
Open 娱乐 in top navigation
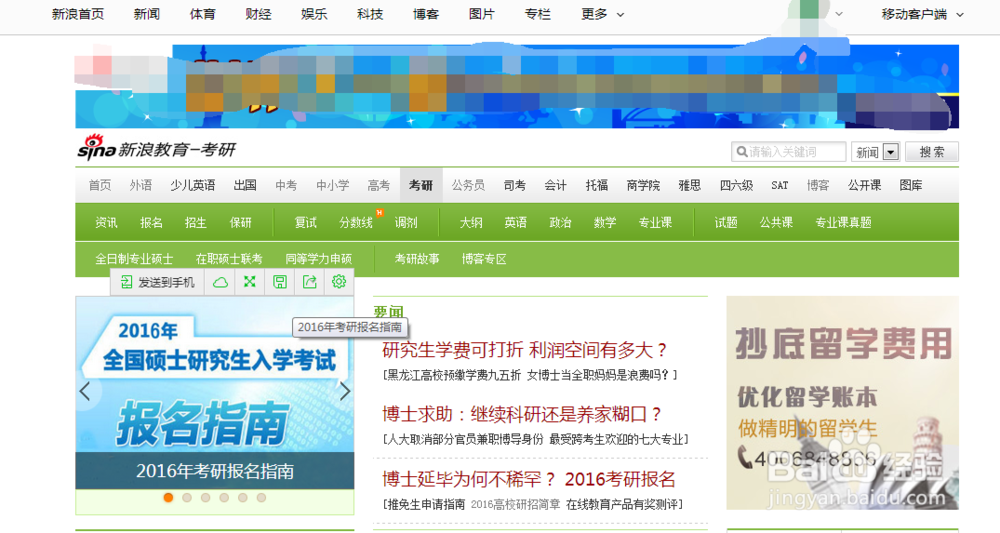point(314,14)
